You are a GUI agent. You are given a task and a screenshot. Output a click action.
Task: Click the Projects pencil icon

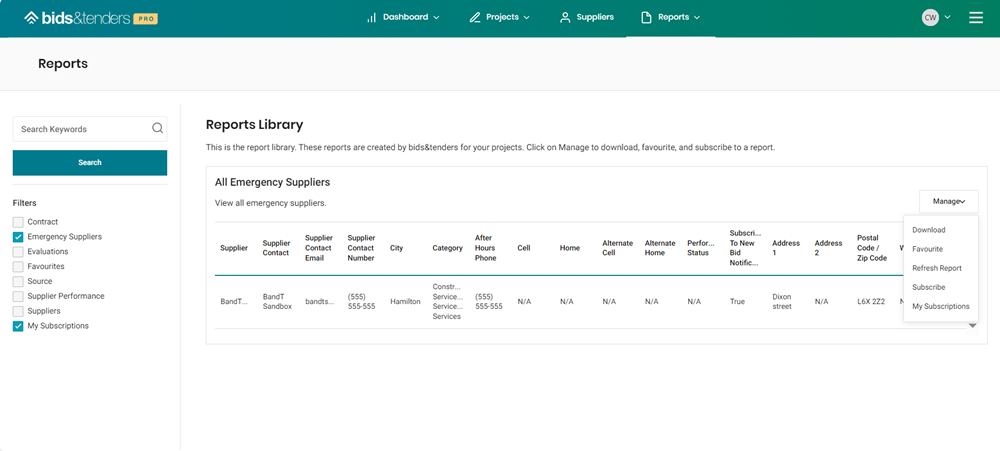475,18
